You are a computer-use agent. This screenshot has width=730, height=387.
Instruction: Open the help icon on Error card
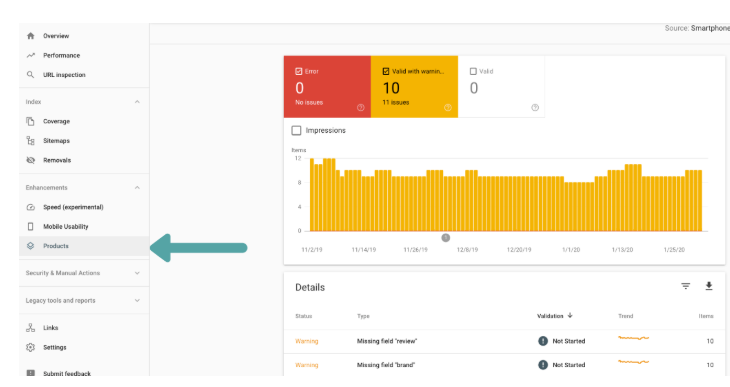point(360,108)
